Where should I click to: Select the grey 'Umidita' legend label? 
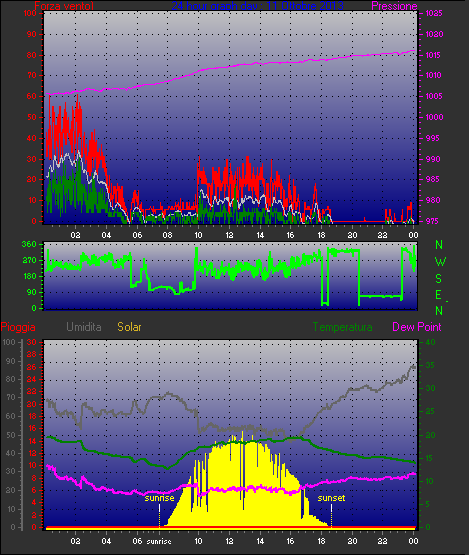[84, 327]
